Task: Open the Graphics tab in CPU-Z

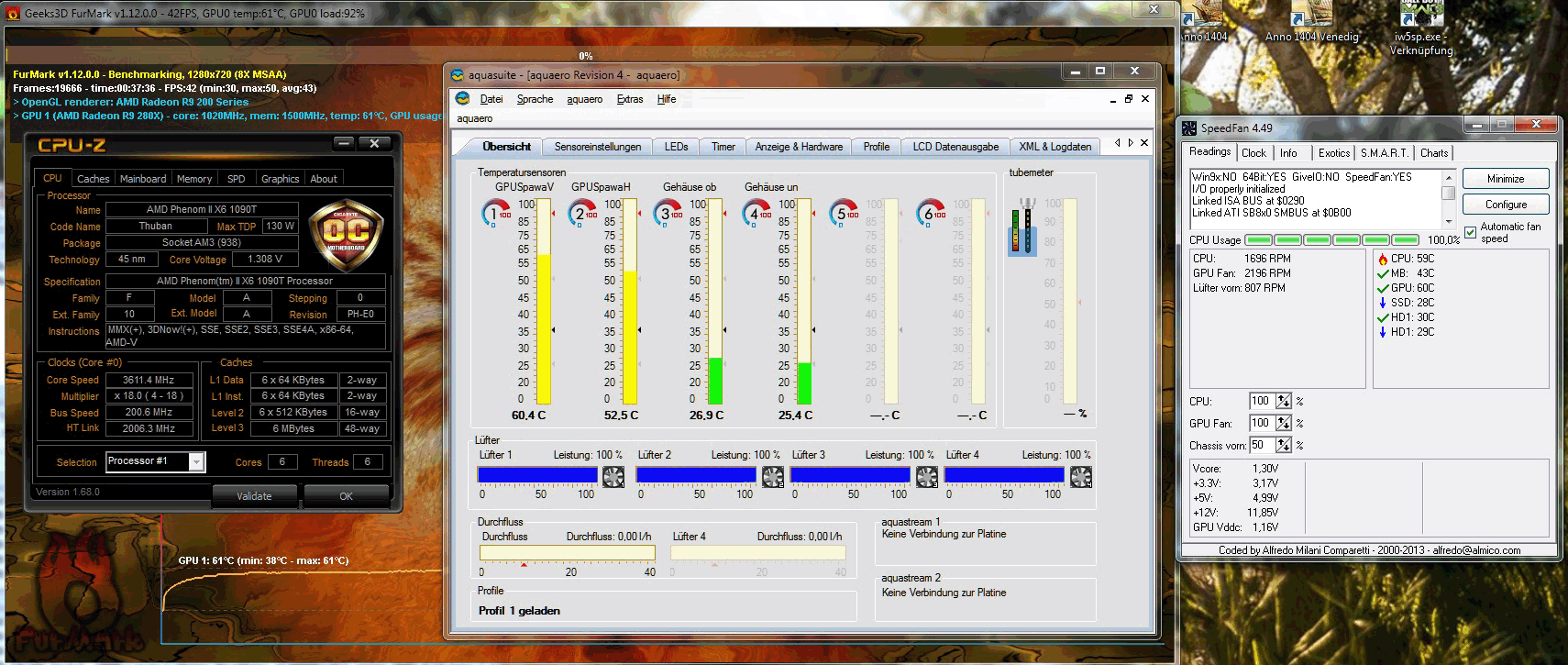Action: [280, 179]
